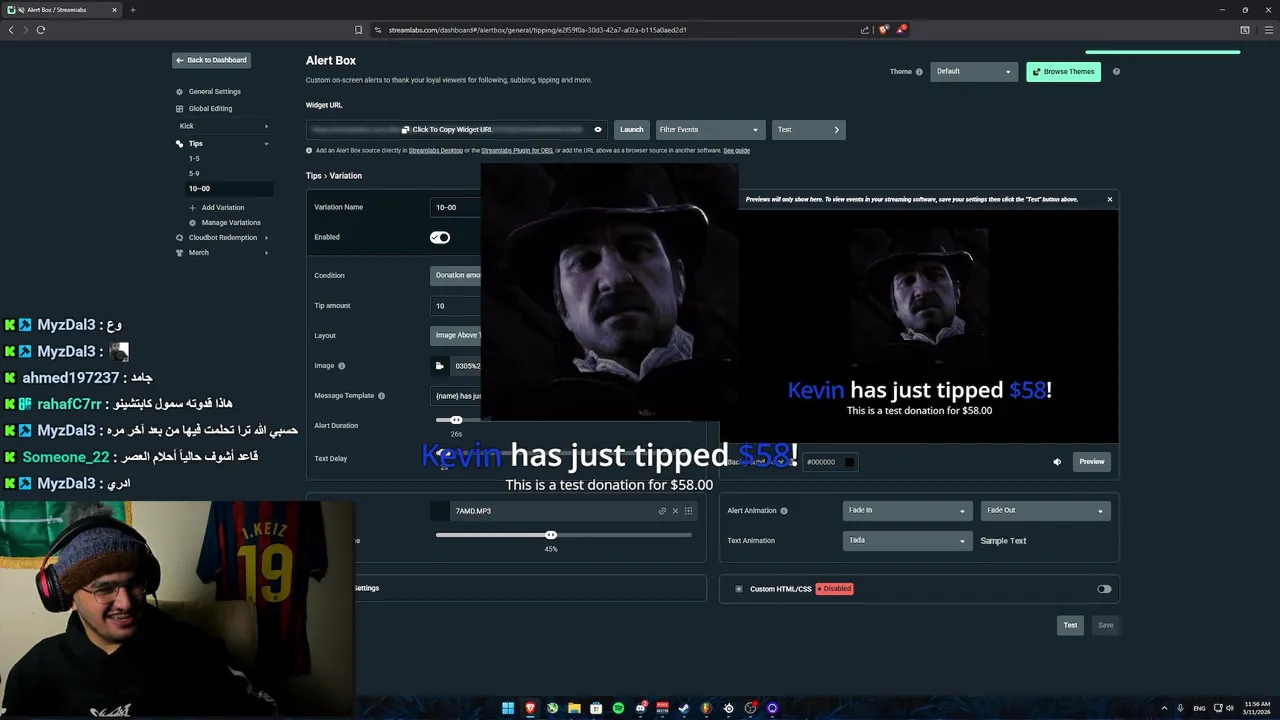Open File Explorer from taskbar
This screenshot has width=1280, height=720.
coord(574,708)
